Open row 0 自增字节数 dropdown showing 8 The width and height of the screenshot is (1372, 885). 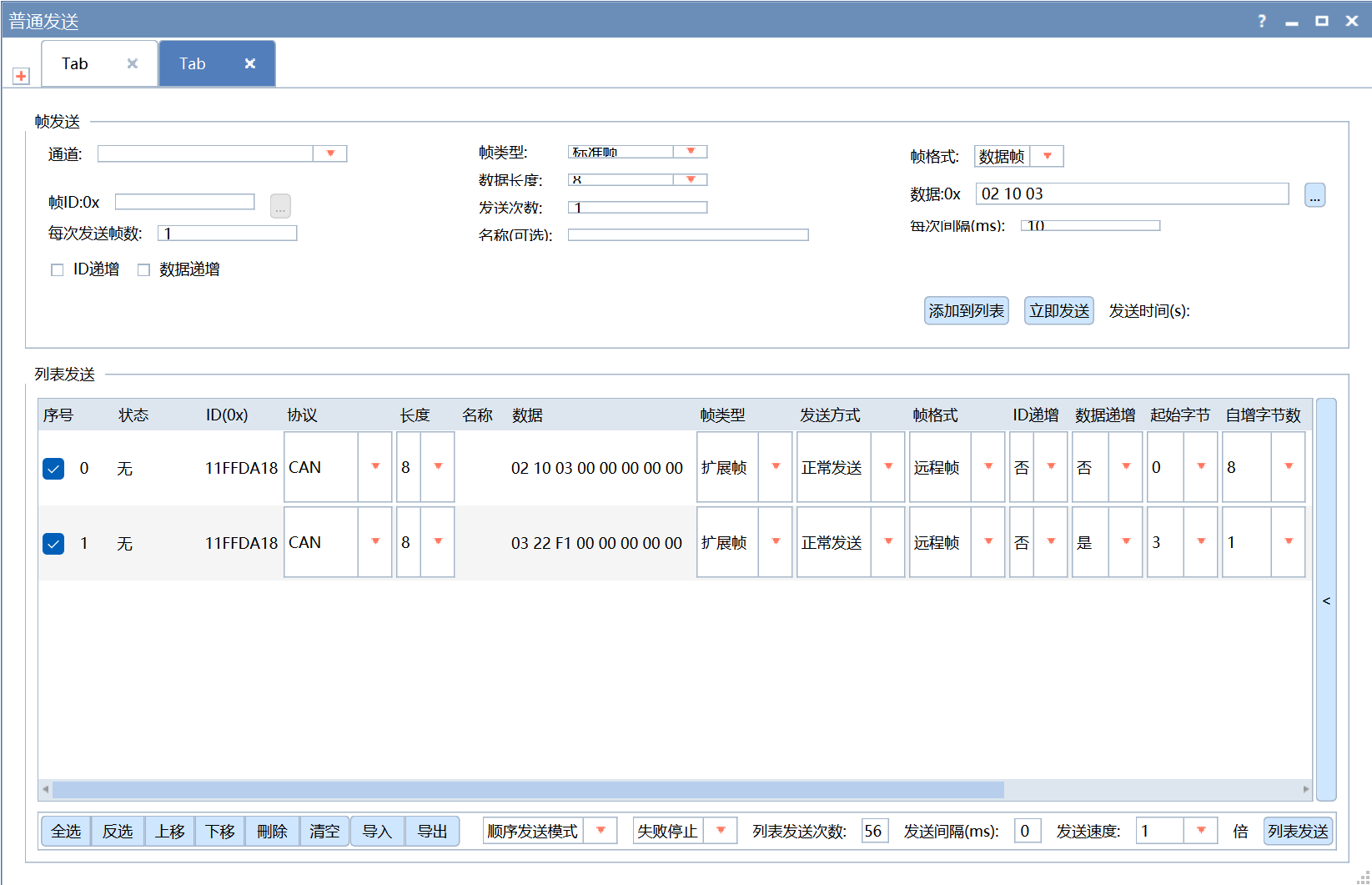click(1289, 467)
